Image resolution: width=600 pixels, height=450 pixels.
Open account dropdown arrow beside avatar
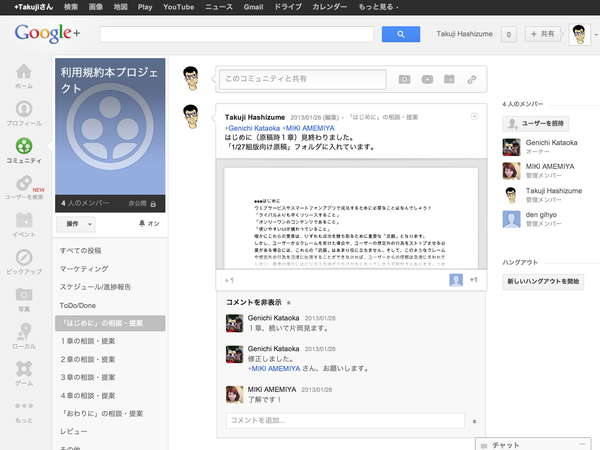(x=596, y=35)
